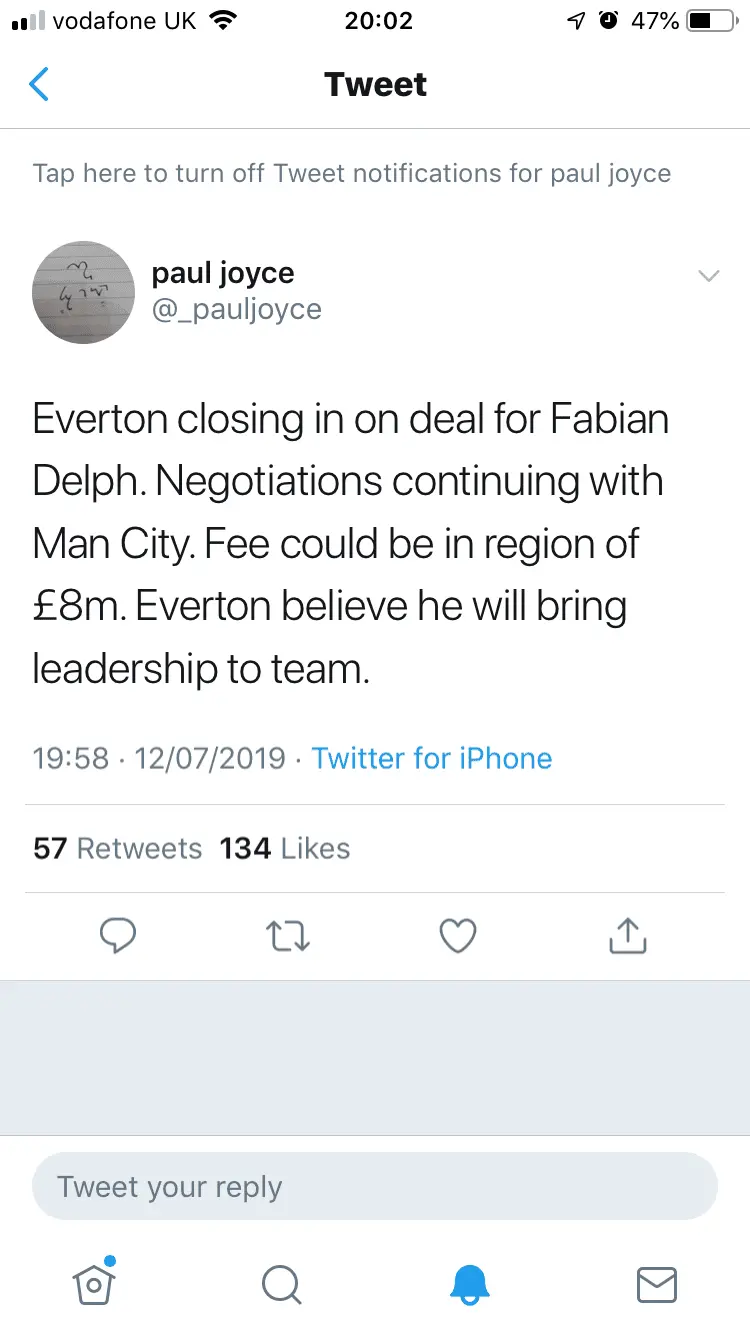View the 57 Retweets list
Image resolution: width=750 pixels, height=1334 pixels.
tap(117, 849)
